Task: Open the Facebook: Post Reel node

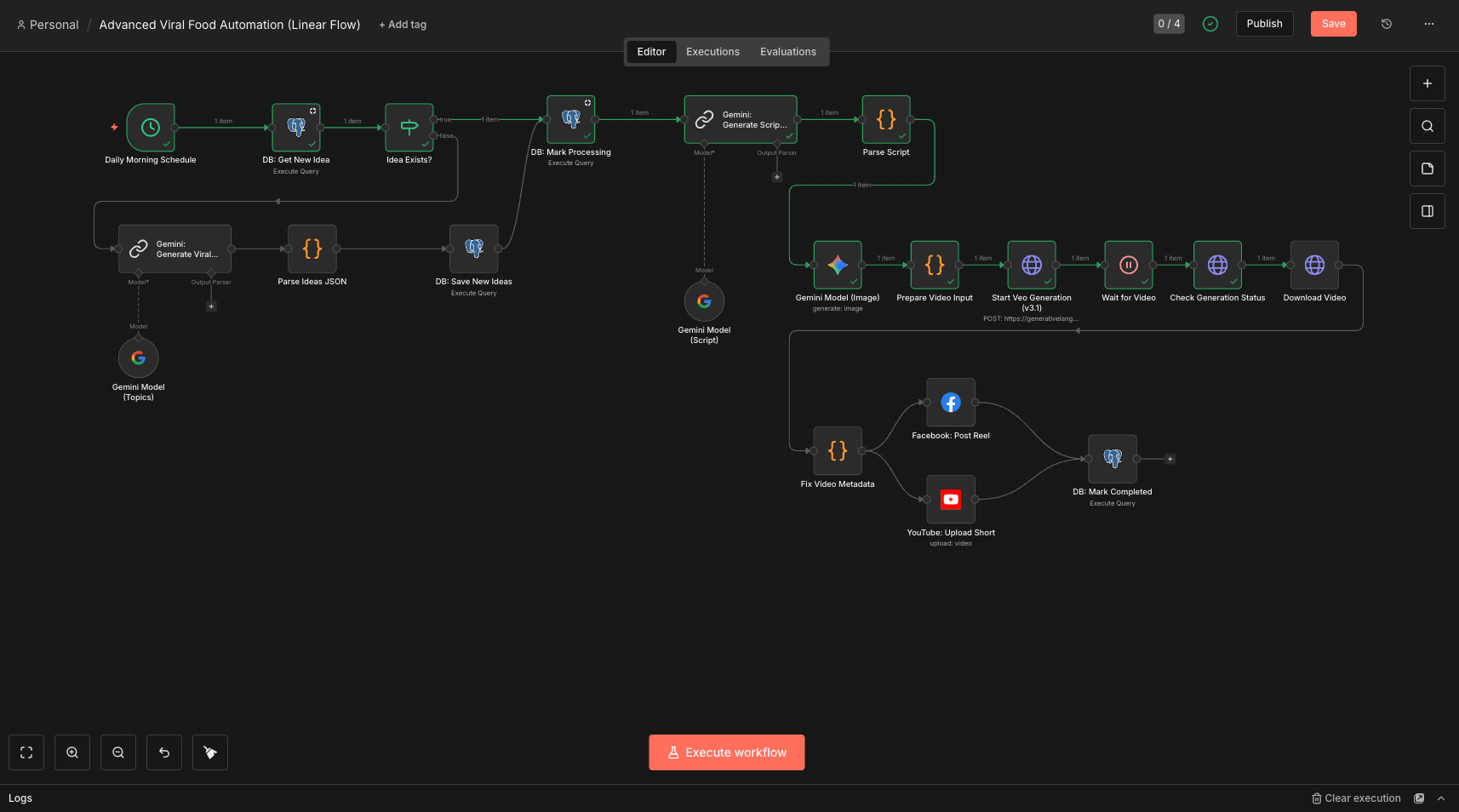Action: point(950,403)
